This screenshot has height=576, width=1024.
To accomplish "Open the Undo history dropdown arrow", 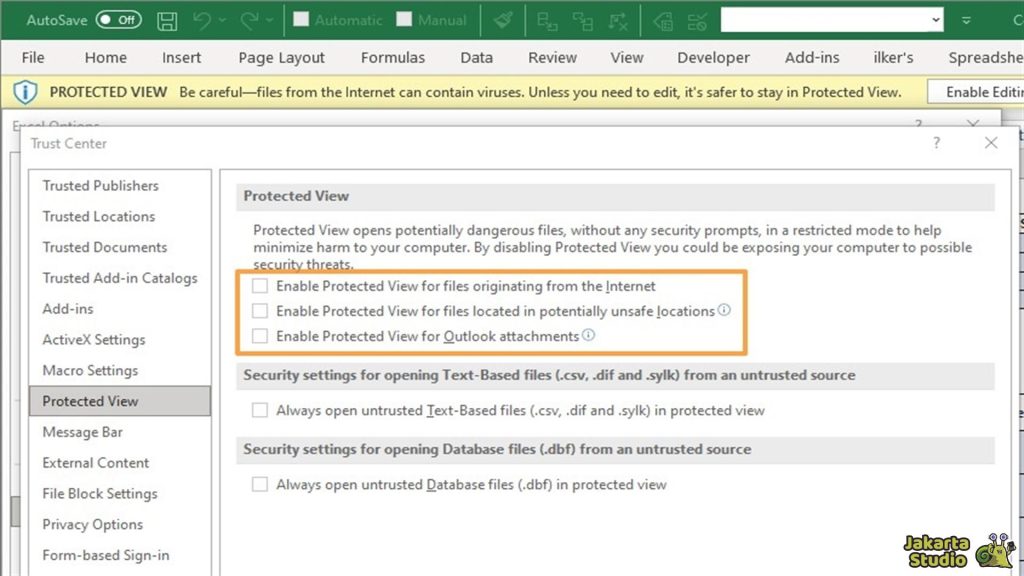I will (x=222, y=20).
